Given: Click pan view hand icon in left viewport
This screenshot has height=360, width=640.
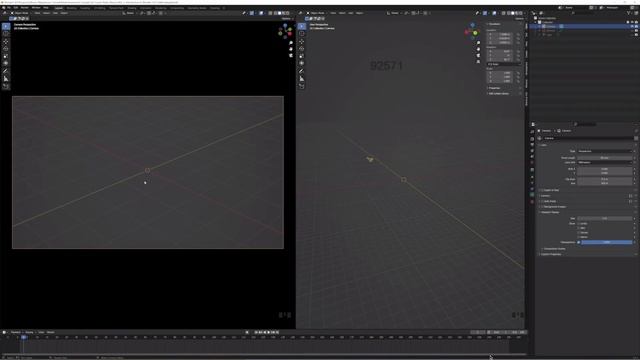Looking at the screenshot, I should 291,49.
